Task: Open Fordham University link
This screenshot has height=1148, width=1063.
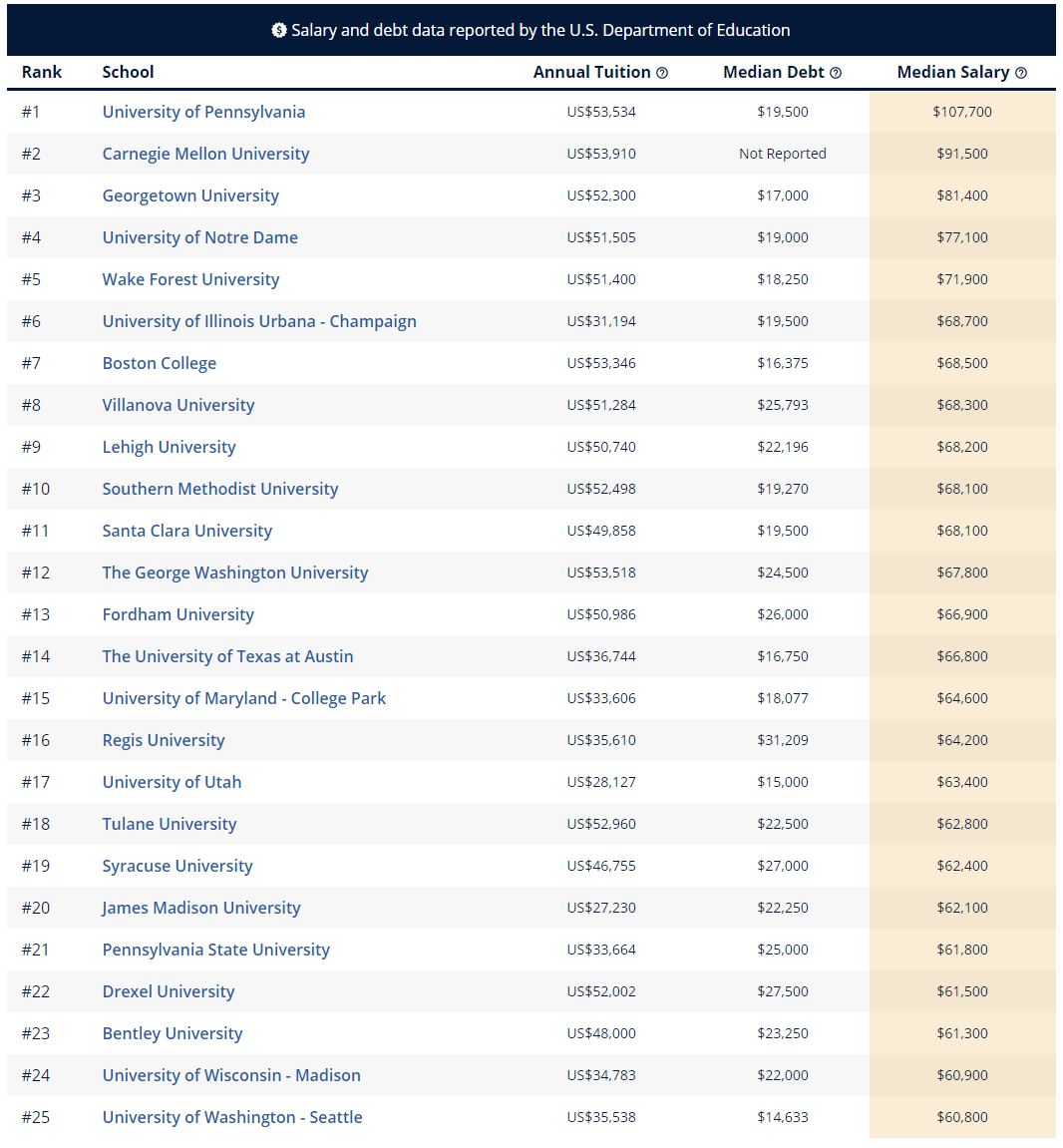Action: (177, 614)
